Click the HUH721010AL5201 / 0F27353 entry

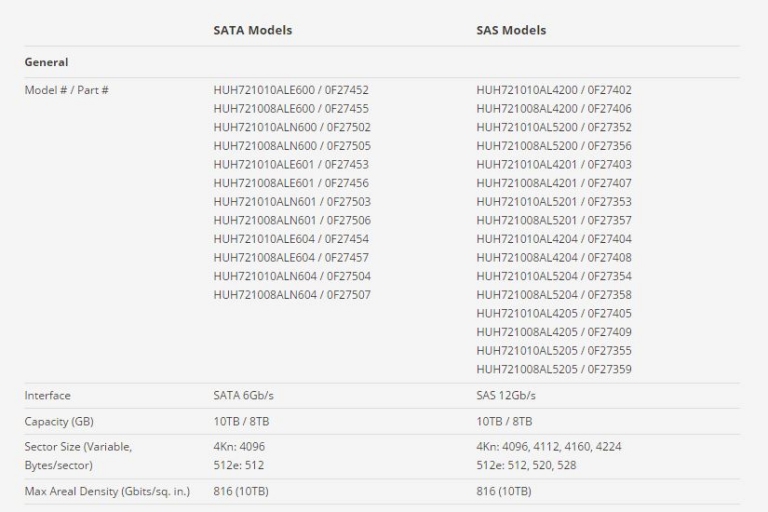(x=554, y=202)
